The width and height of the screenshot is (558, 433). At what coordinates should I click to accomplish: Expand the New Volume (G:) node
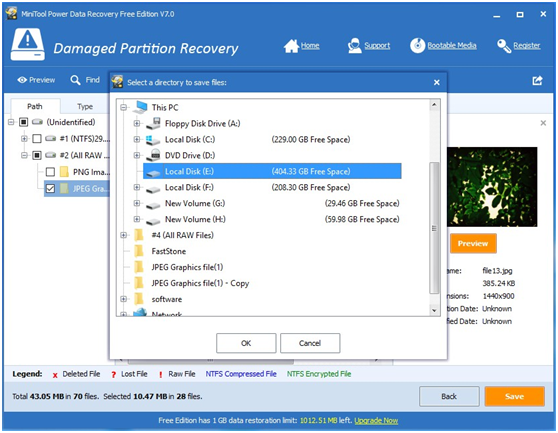pos(137,203)
